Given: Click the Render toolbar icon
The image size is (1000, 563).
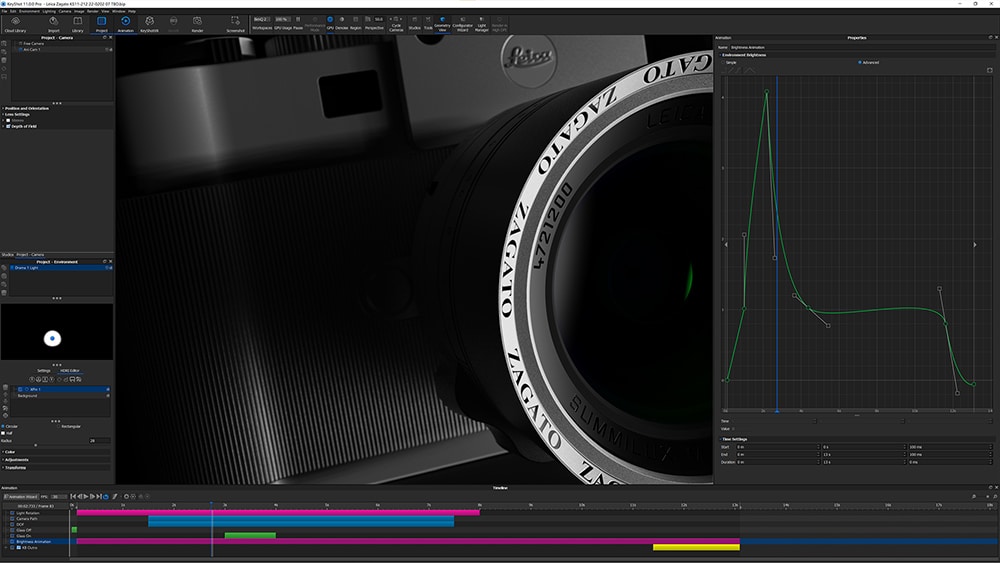Looking at the screenshot, I should [197, 23].
